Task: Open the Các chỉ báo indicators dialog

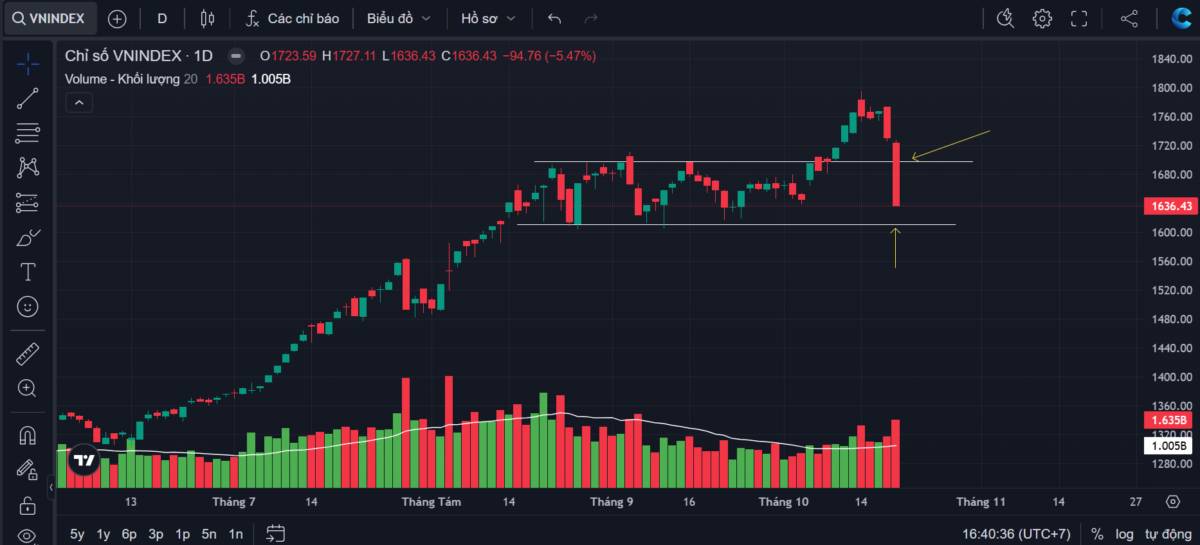Action: [x=292, y=18]
